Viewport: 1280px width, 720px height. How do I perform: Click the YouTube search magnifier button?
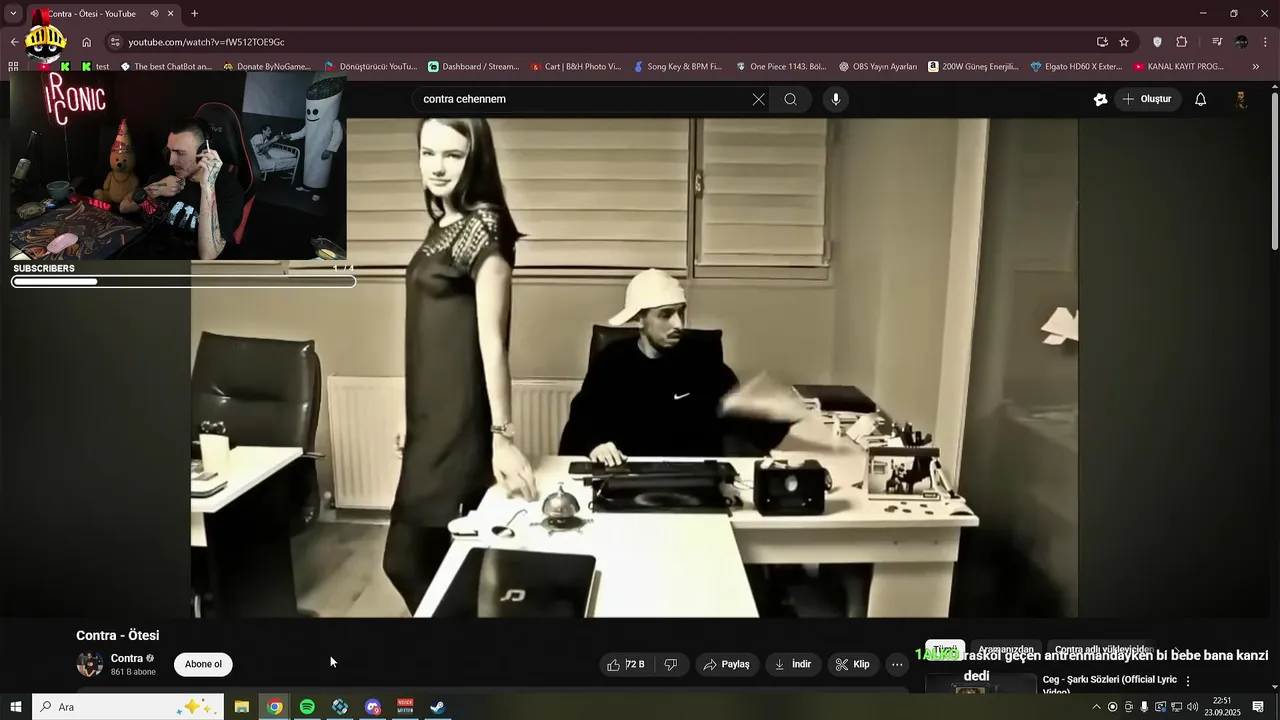point(790,99)
